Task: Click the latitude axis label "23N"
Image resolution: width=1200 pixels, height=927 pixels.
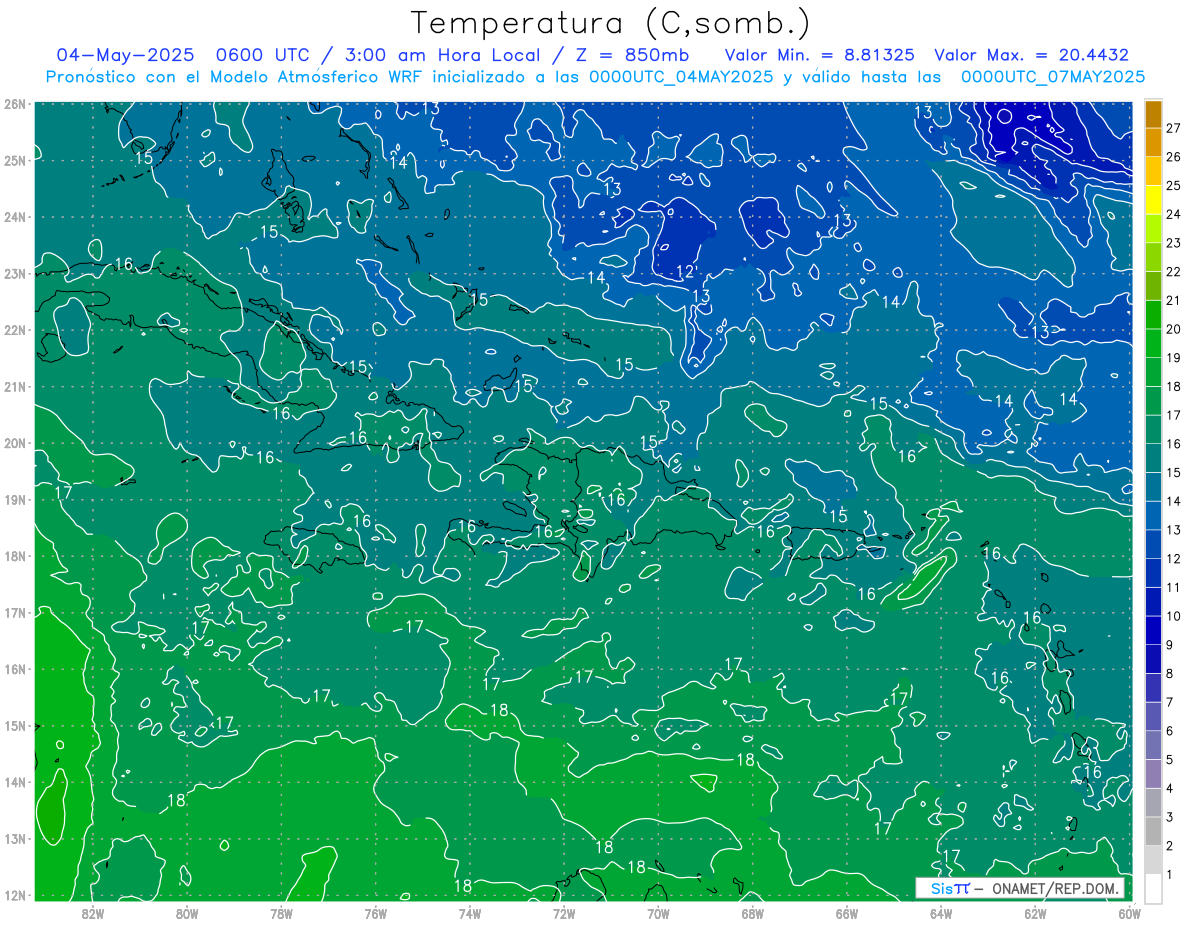Action: (x=15, y=273)
